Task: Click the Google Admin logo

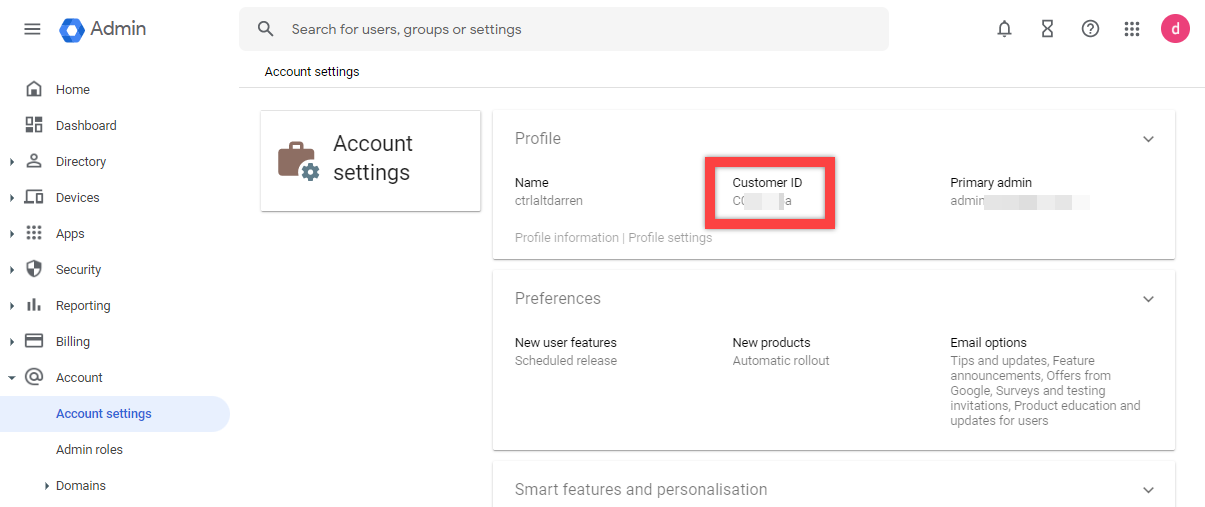Action: pyautogui.click(x=73, y=30)
